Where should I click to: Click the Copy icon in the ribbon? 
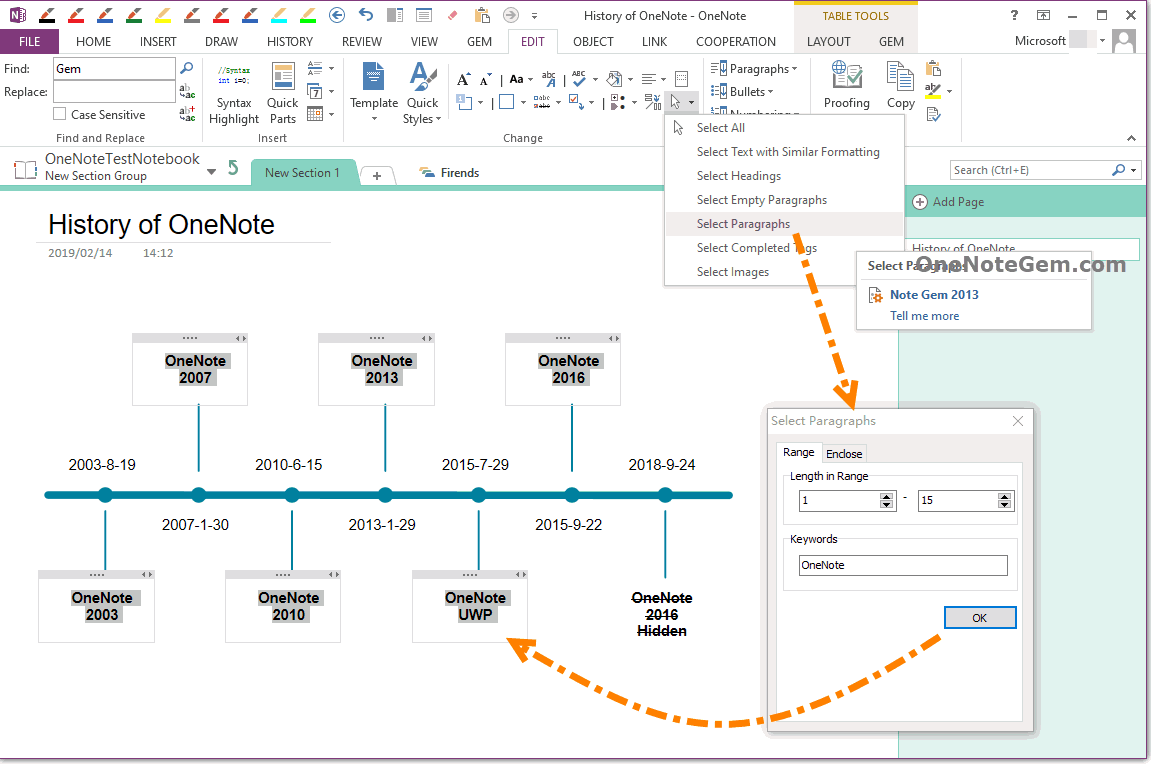coord(900,85)
